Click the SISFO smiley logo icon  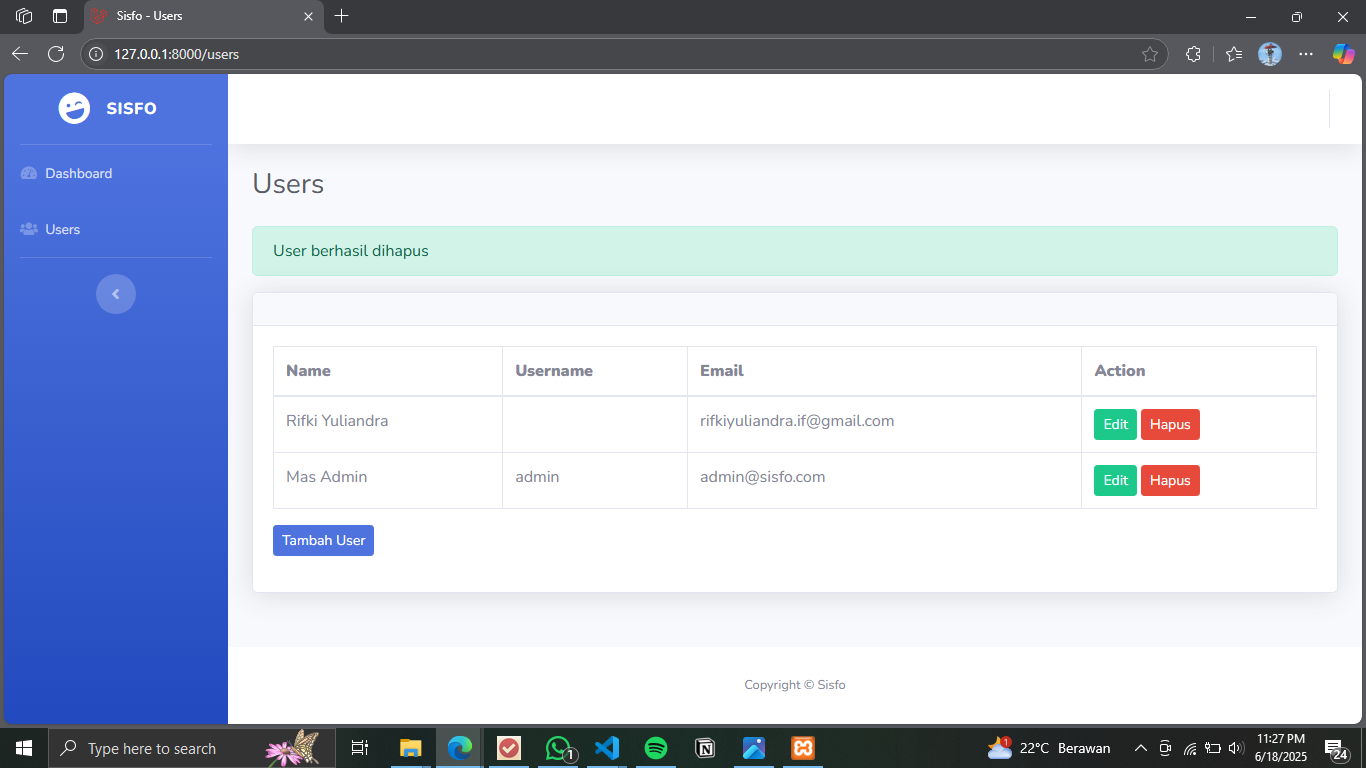(74, 108)
